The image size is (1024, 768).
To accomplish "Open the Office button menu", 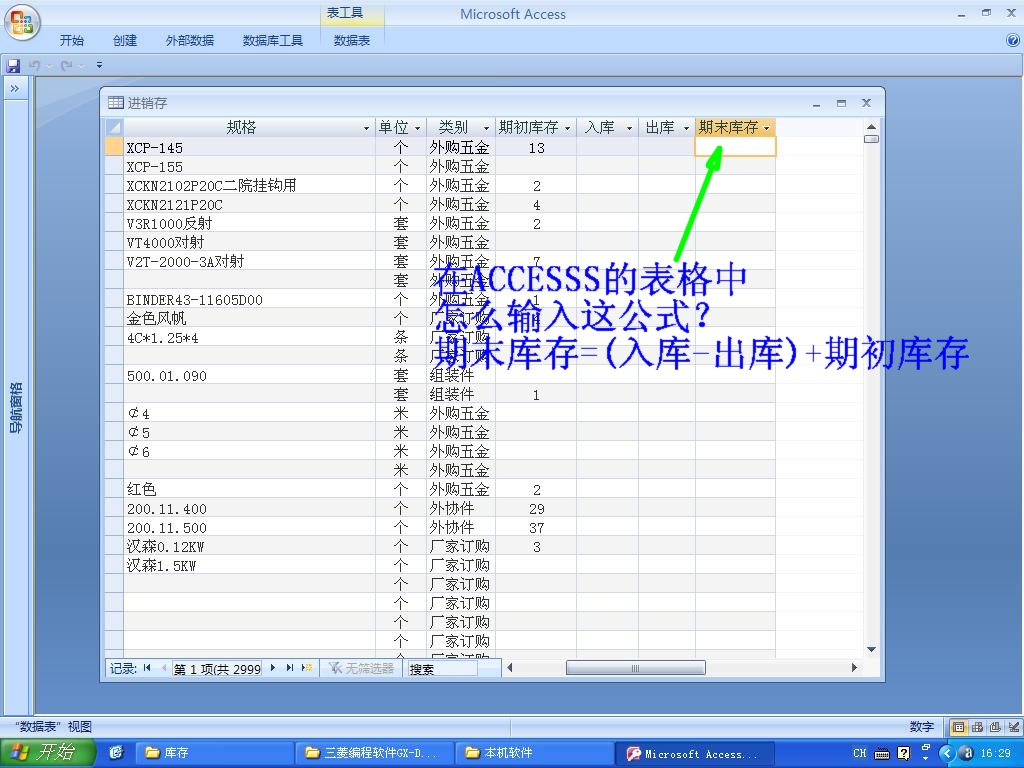I will pos(22,23).
